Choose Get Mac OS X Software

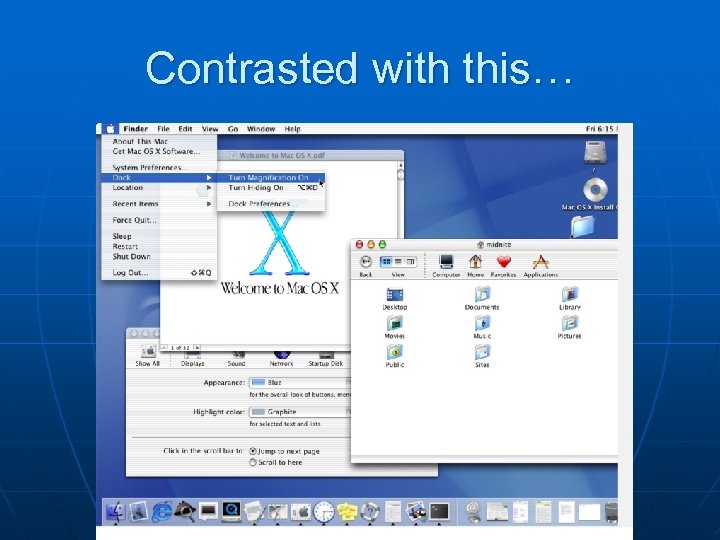pyautogui.click(x=159, y=151)
